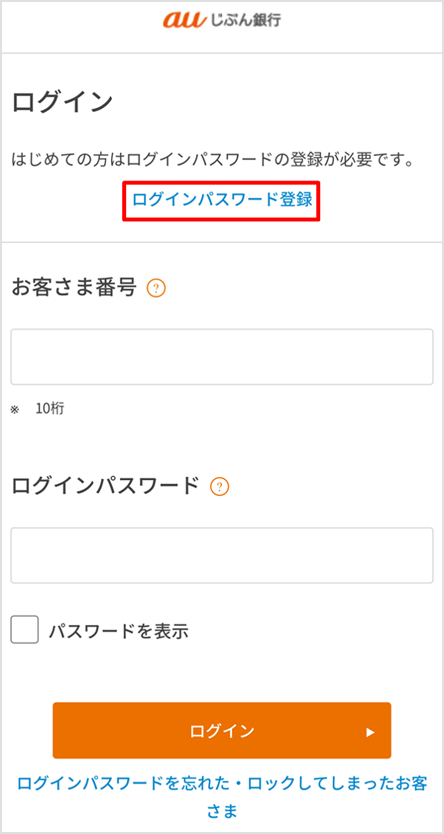Open forgot or locked login password link
The width and height of the screenshot is (444, 834).
(222, 798)
